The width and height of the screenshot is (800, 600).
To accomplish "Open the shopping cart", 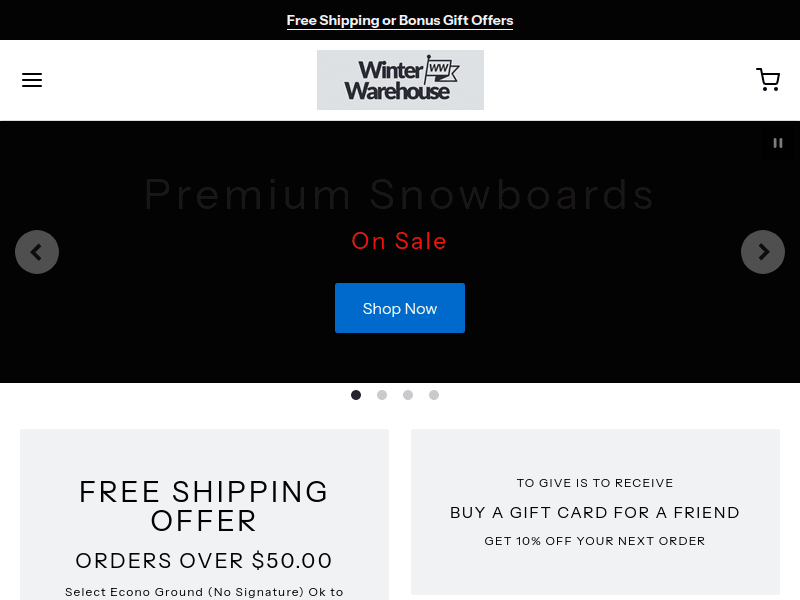I will 768,80.
